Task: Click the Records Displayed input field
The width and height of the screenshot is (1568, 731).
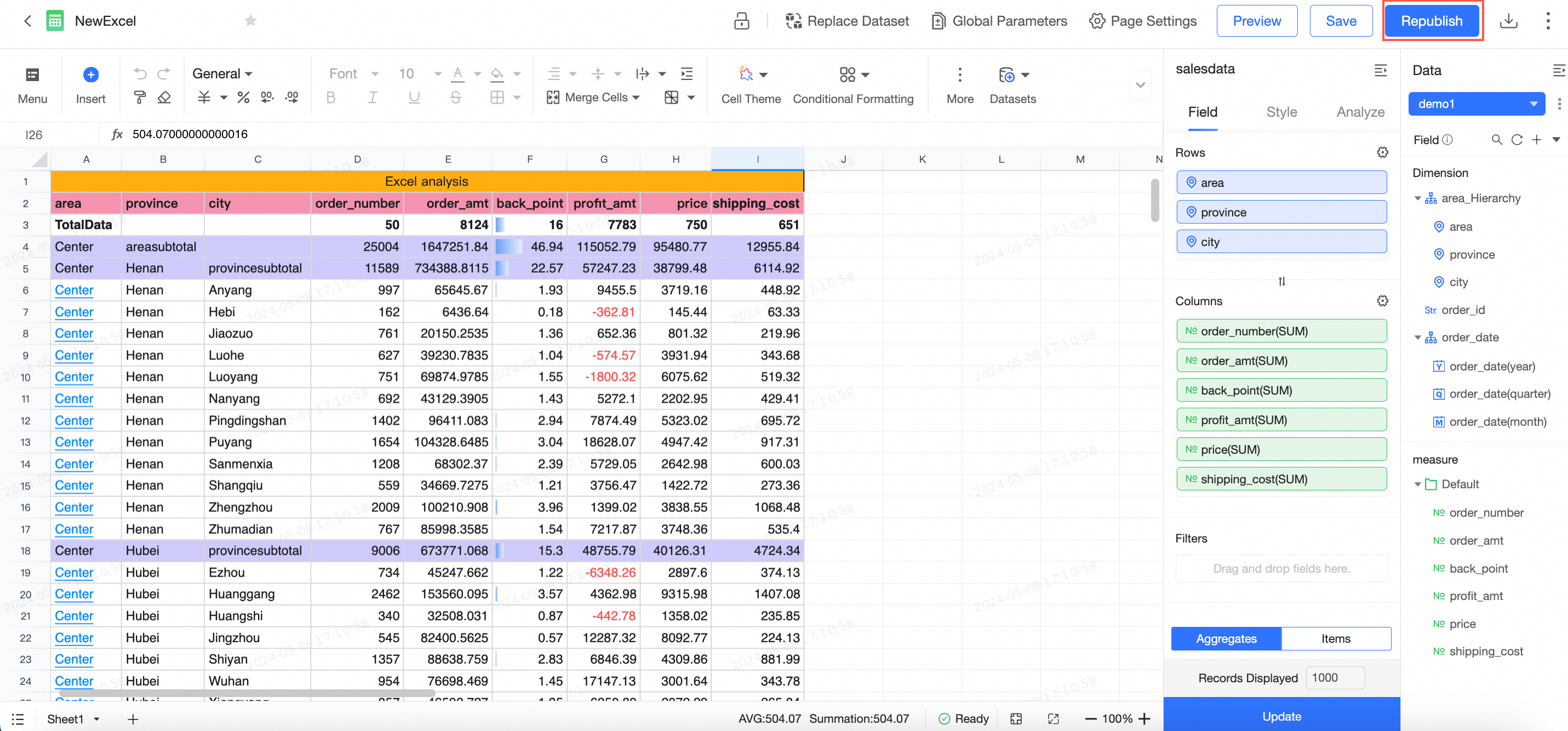Action: (1335, 677)
